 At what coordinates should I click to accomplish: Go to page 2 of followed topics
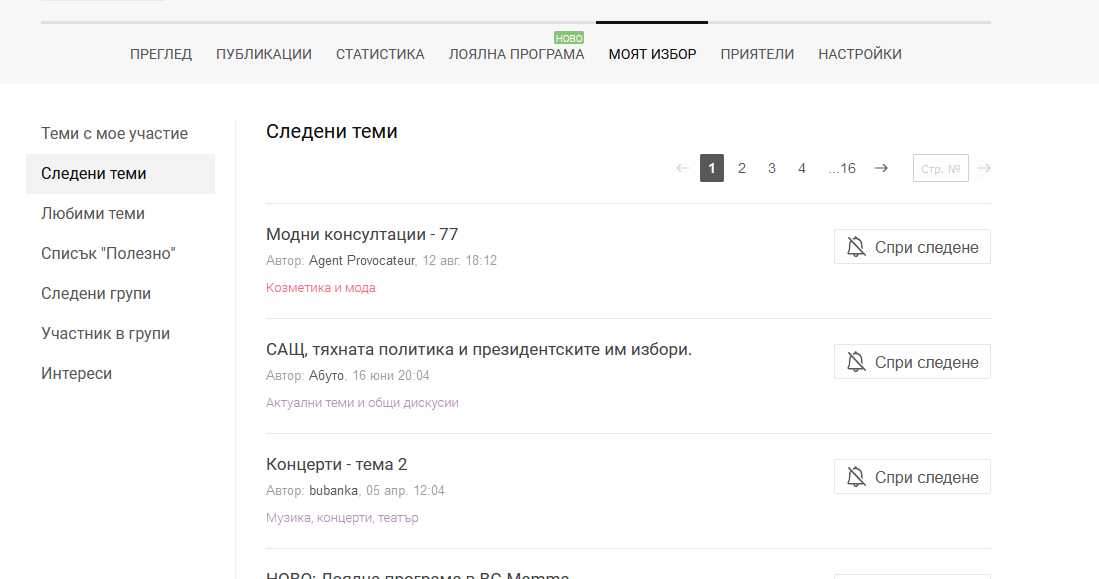coord(742,168)
